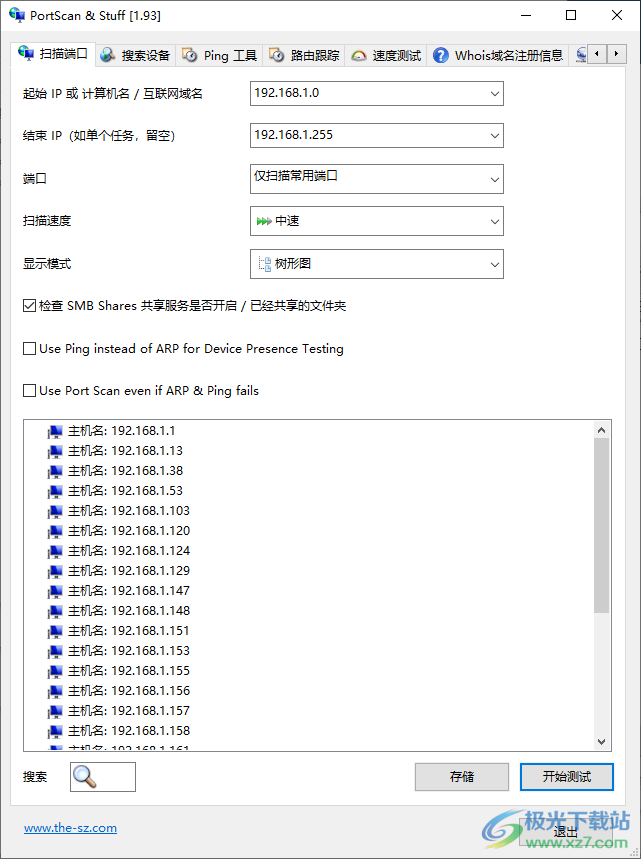Enable Use Port Scan even if ARP fails
Viewport: 641px width, 859px height.
[x=30, y=391]
